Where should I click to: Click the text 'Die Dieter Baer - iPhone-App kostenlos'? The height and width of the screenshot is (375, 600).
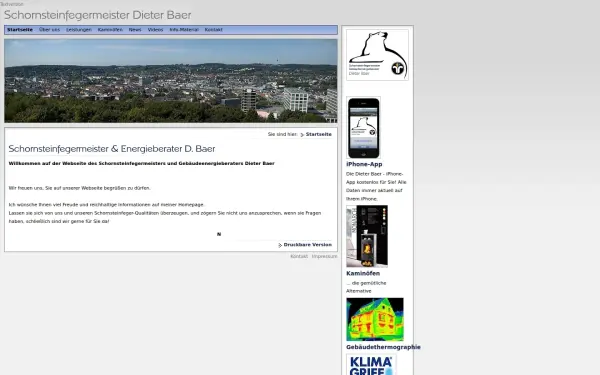(377, 186)
